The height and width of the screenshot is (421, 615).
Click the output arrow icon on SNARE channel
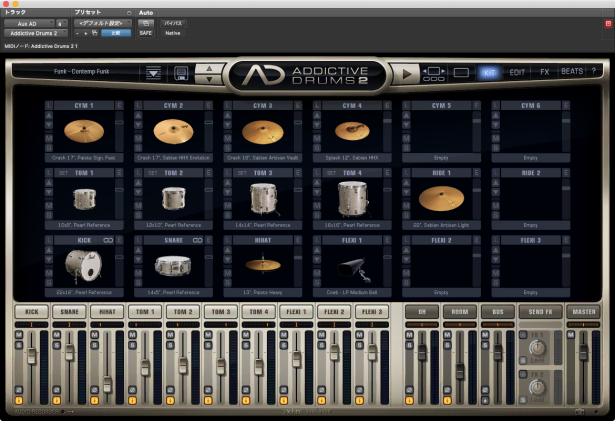coord(56,401)
